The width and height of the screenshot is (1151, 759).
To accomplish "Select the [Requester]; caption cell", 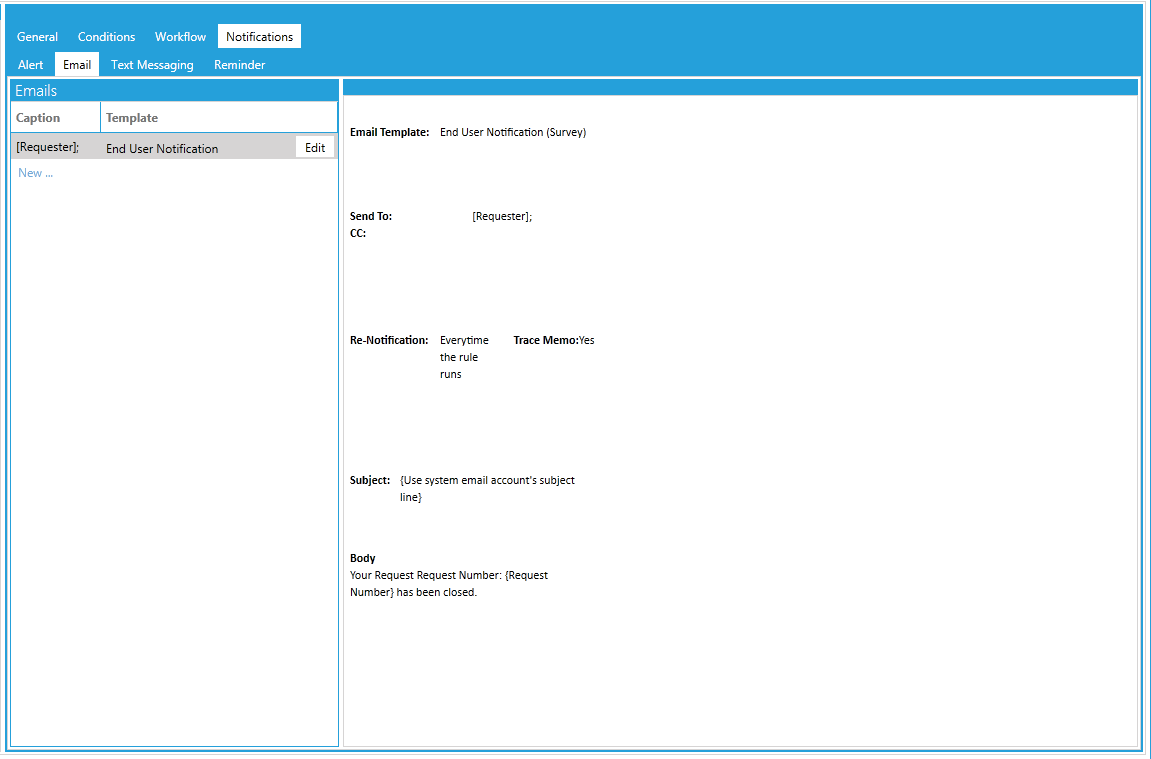I will [x=48, y=147].
